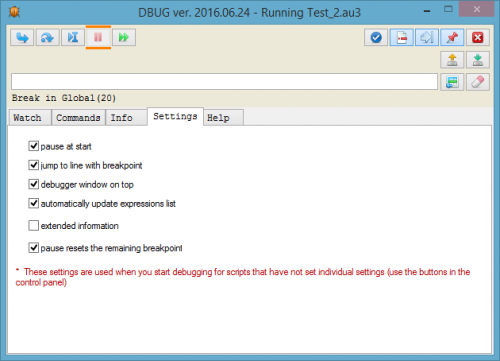The height and width of the screenshot is (361, 500).
Task: Click the eraser clear icon
Action: pos(478,82)
